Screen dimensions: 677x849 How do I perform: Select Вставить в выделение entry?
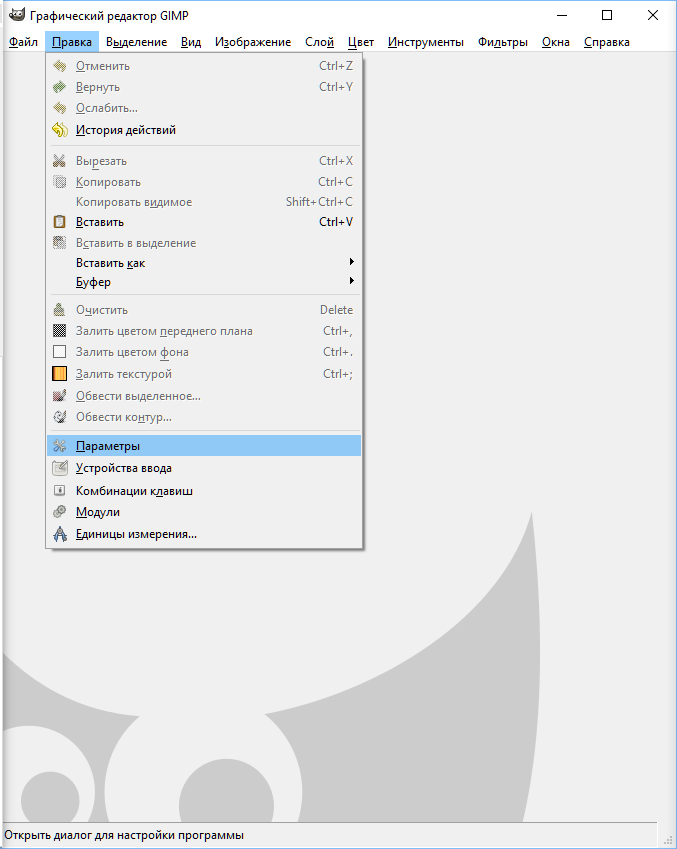204,243
